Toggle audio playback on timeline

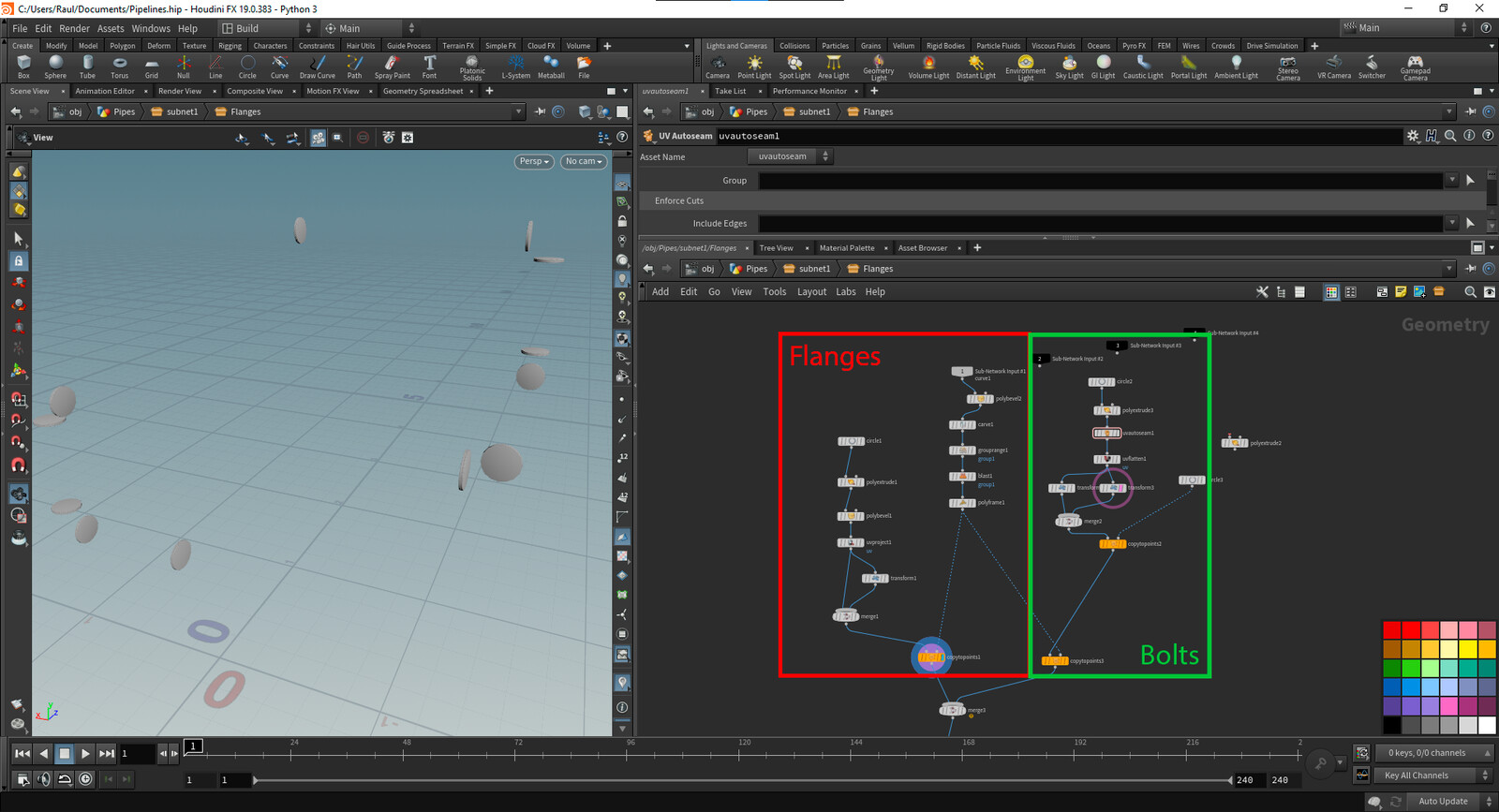43,779
